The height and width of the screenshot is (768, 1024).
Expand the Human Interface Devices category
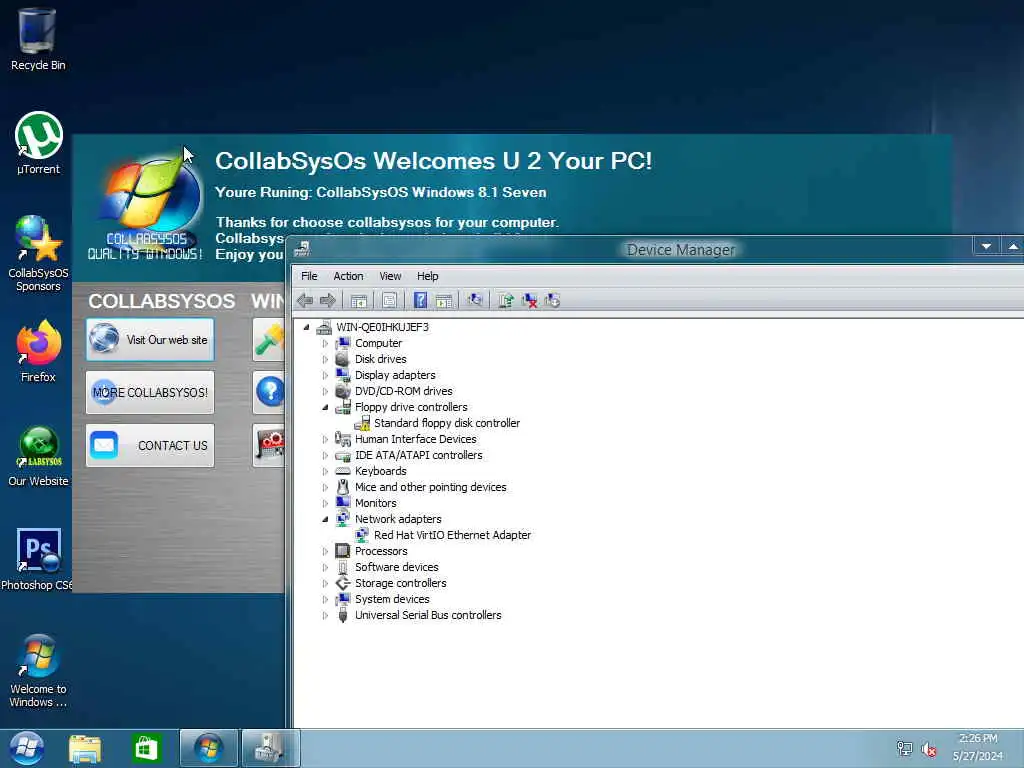click(x=325, y=440)
